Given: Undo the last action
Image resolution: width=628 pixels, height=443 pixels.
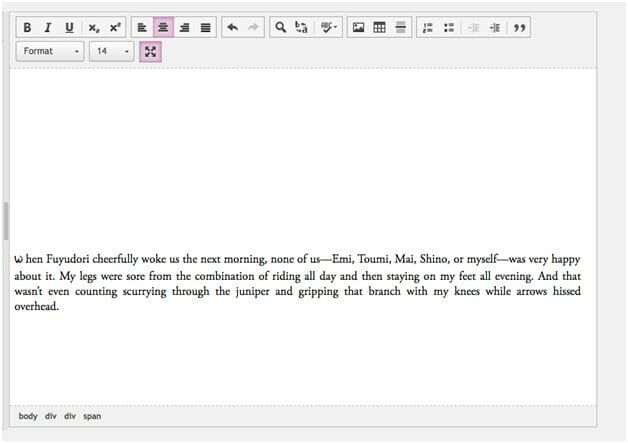Looking at the screenshot, I should [232, 28].
